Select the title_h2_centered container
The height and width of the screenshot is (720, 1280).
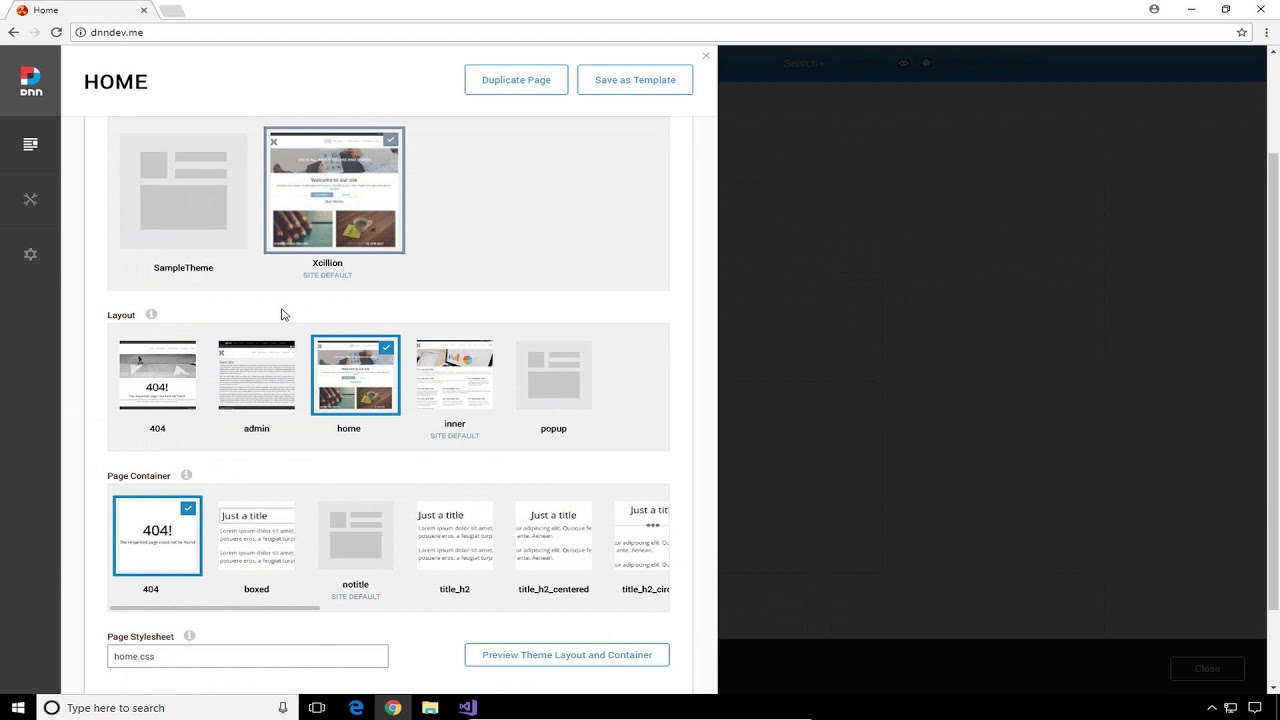point(553,536)
